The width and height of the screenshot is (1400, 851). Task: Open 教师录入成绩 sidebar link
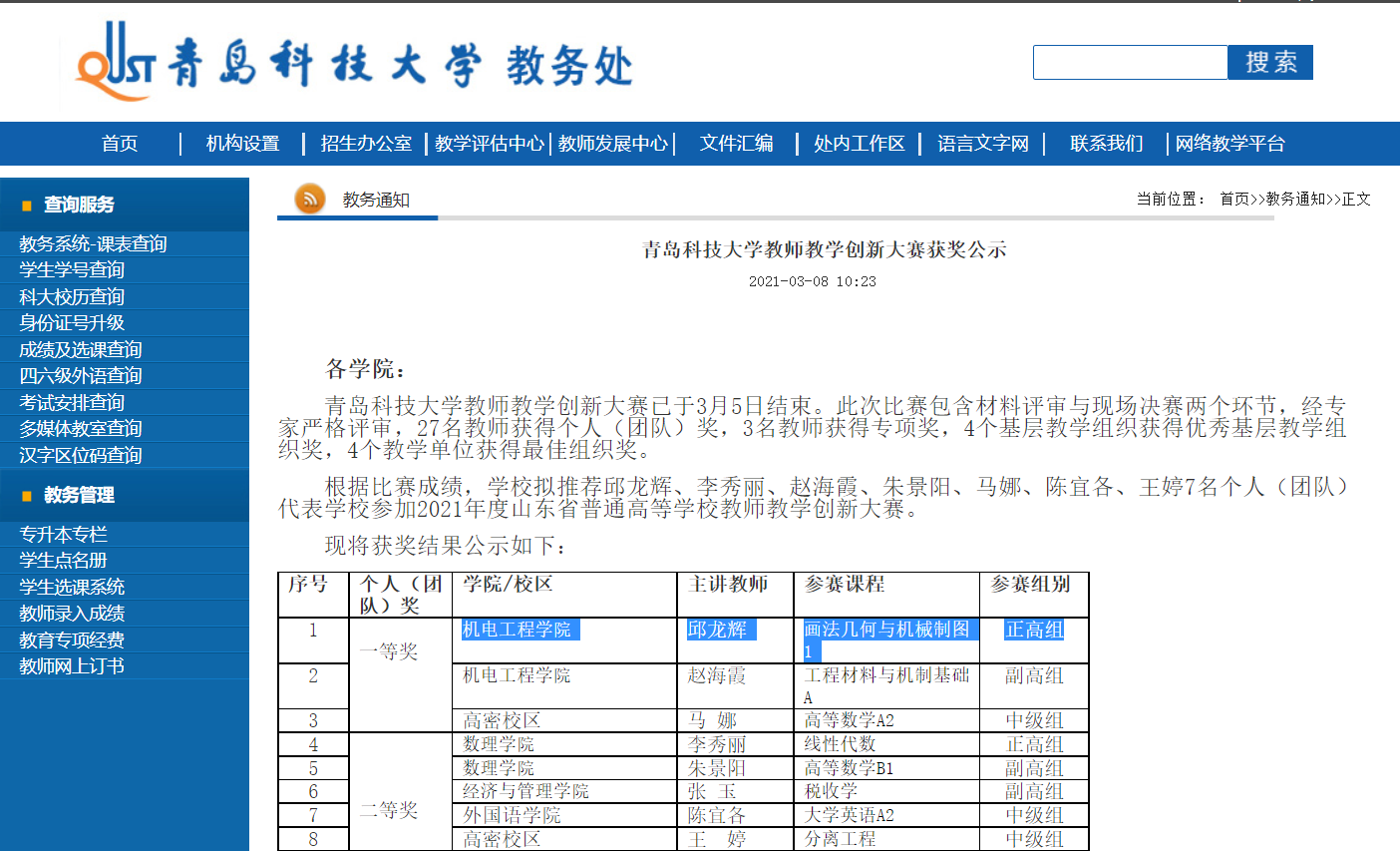click(72, 614)
